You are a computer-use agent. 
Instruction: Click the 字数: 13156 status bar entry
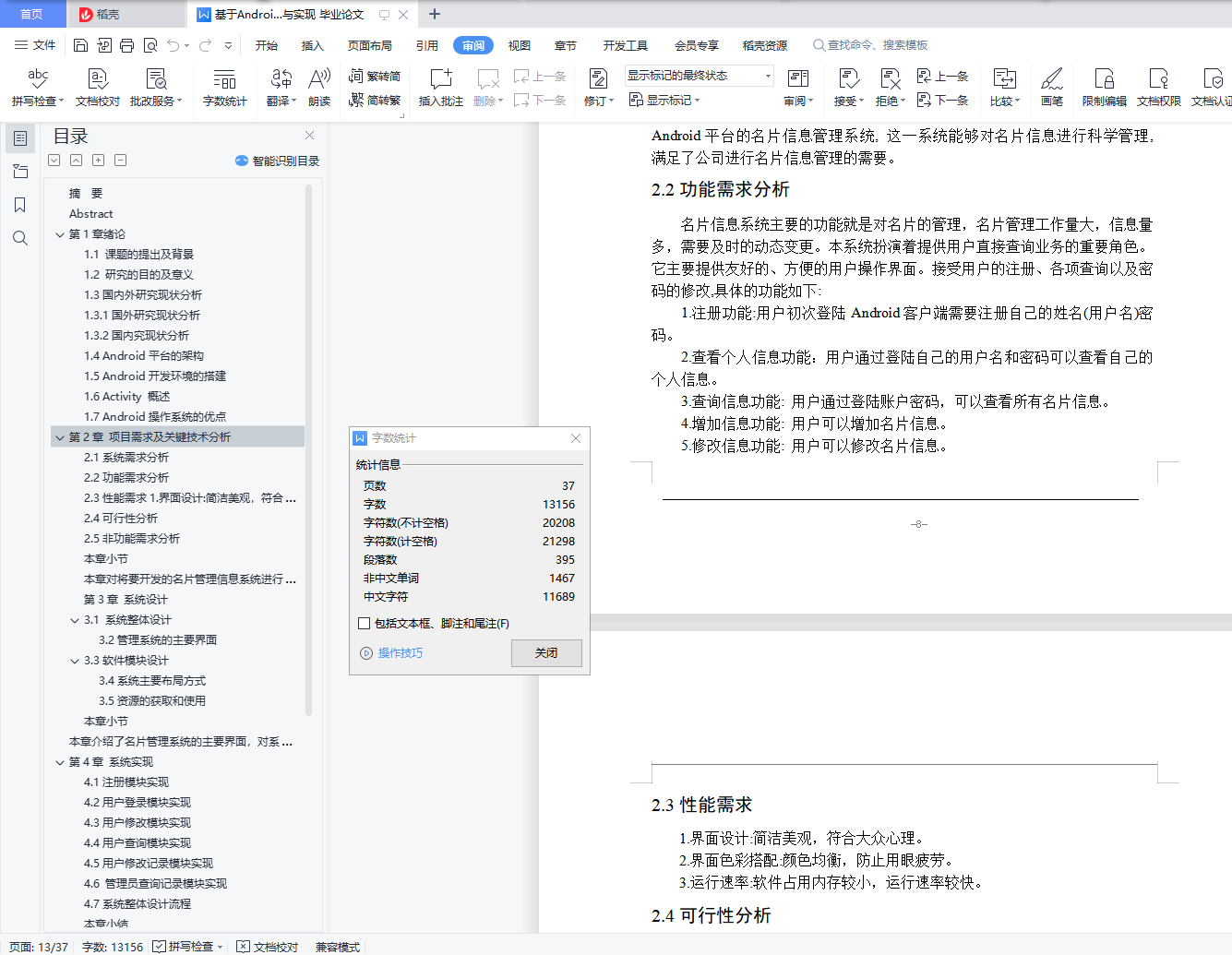[113, 947]
